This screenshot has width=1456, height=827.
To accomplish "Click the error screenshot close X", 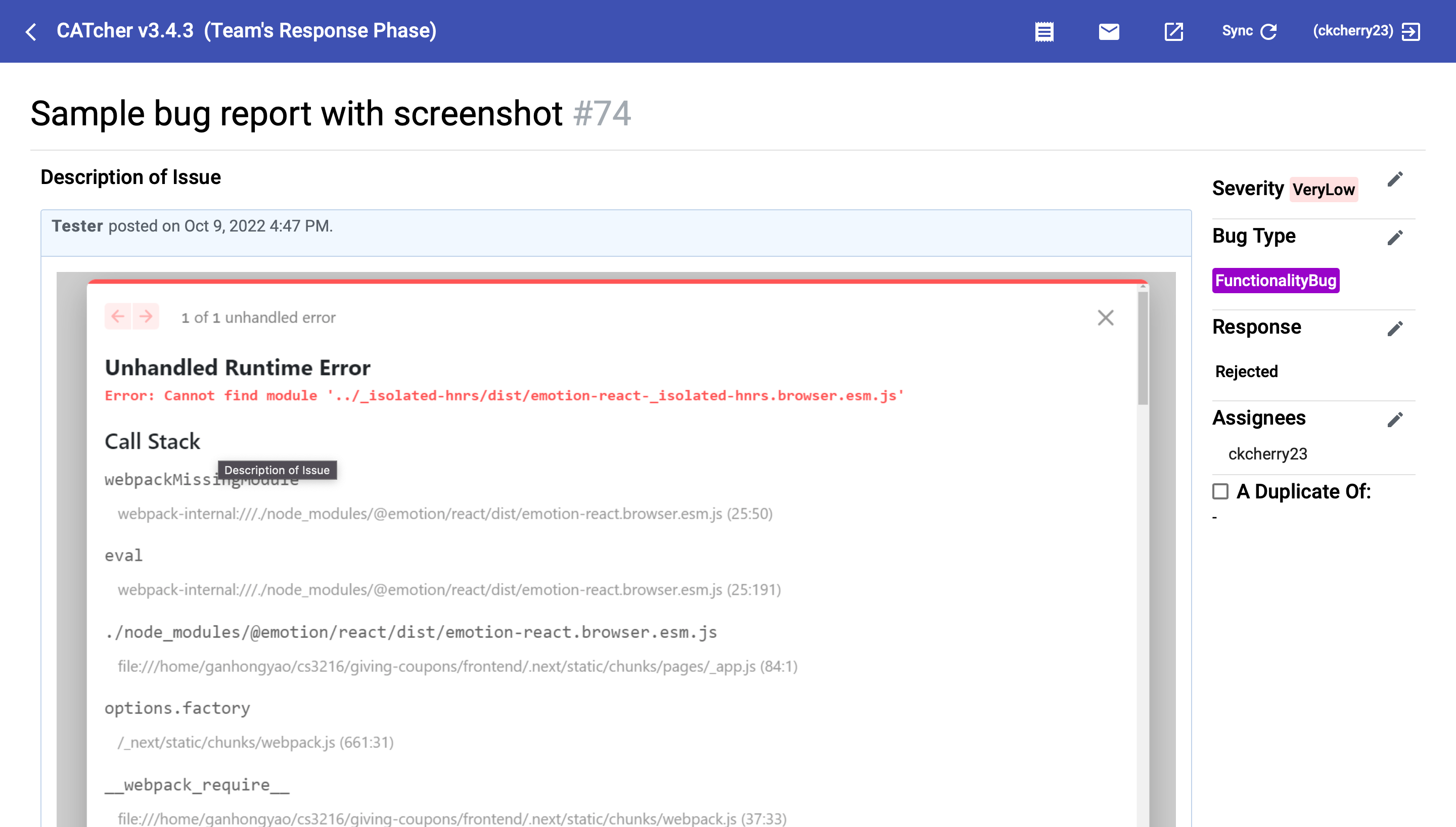I will pos(1105,317).
